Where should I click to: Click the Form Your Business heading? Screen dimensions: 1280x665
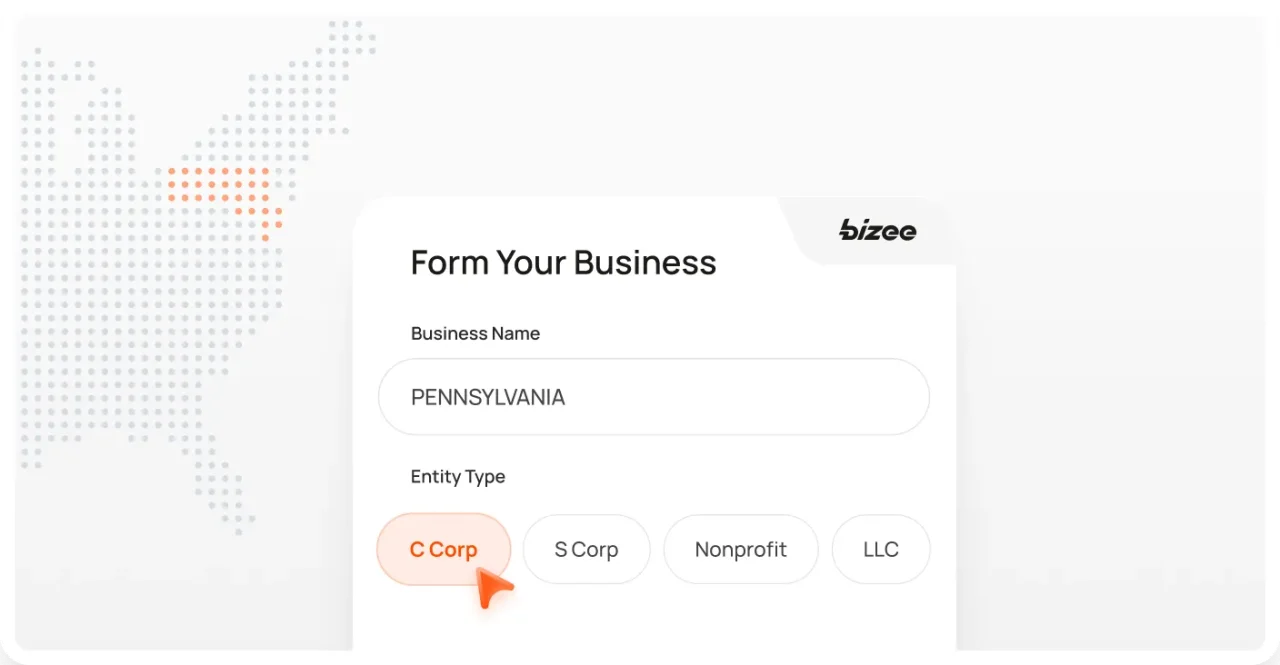563,262
